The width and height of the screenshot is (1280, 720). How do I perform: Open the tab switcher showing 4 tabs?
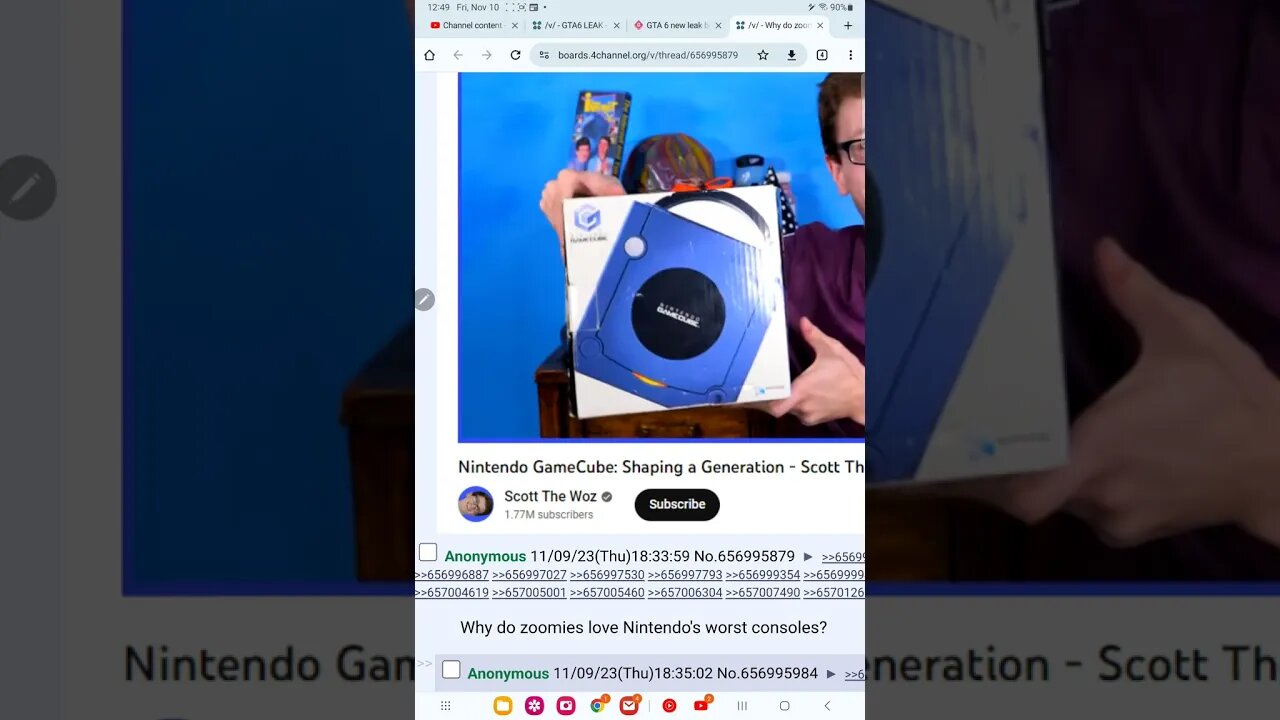coord(822,55)
